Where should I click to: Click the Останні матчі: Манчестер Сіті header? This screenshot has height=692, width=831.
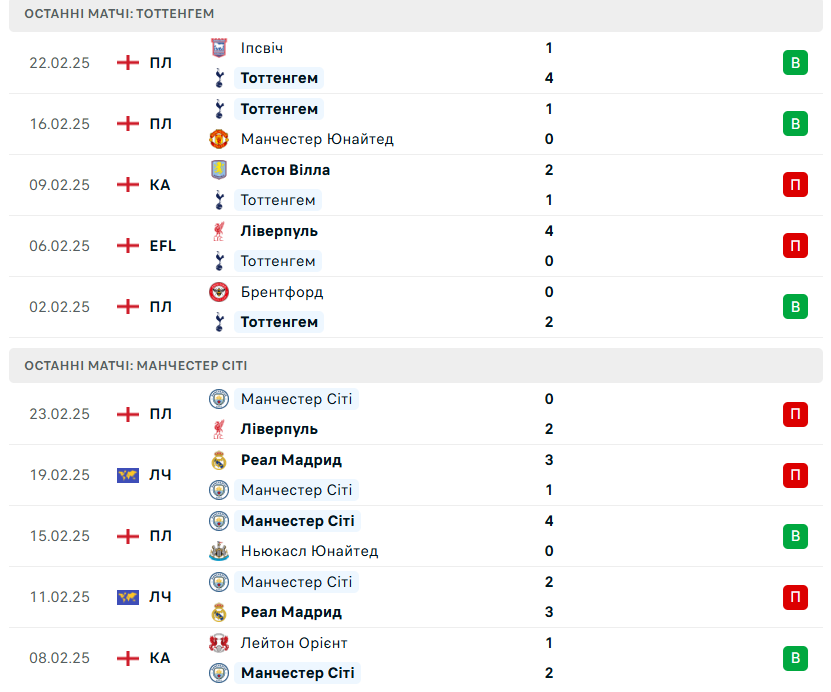(416, 366)
